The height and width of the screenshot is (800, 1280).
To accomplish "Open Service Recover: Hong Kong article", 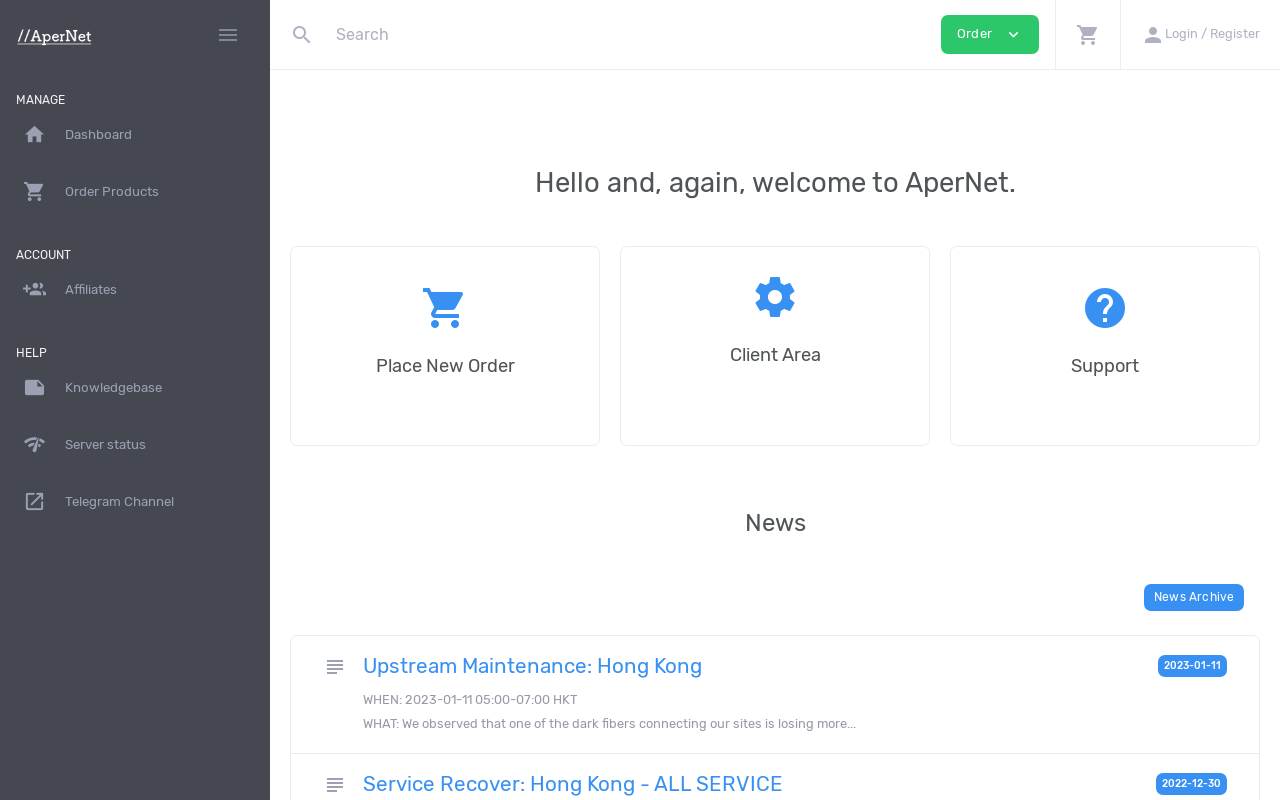I will (572, 784).
